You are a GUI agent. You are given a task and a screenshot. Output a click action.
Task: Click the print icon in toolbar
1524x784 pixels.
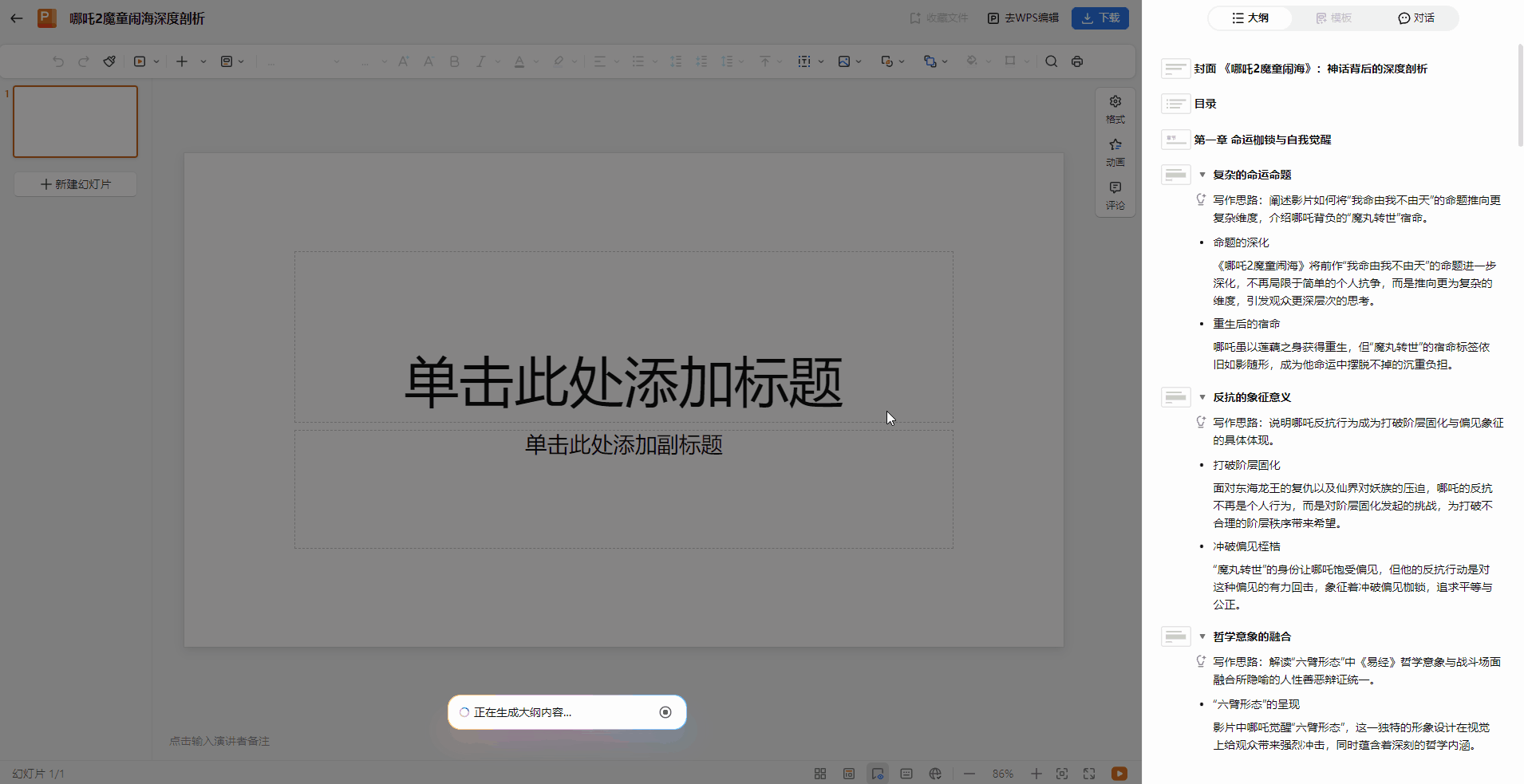click(x=1077, y=61)
